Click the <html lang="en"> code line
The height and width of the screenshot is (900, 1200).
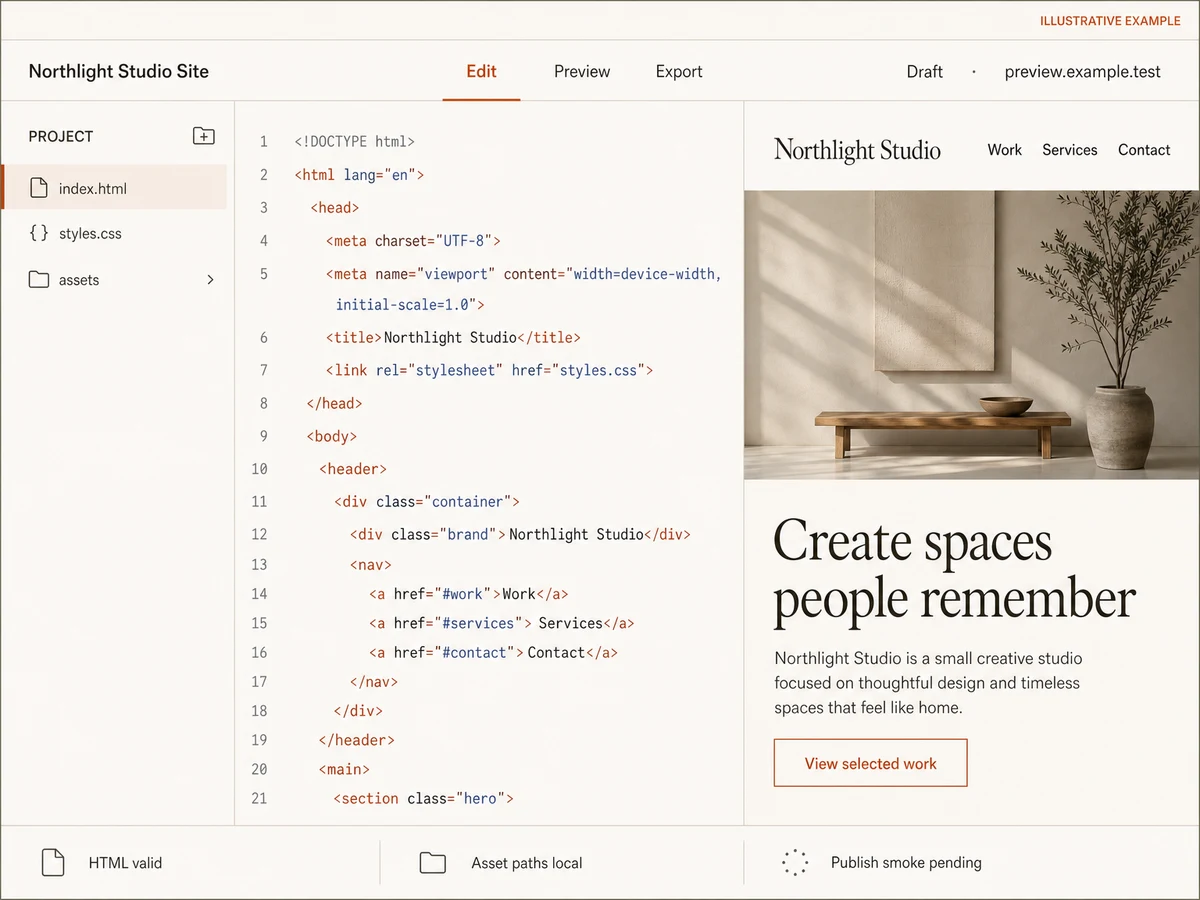359,175
